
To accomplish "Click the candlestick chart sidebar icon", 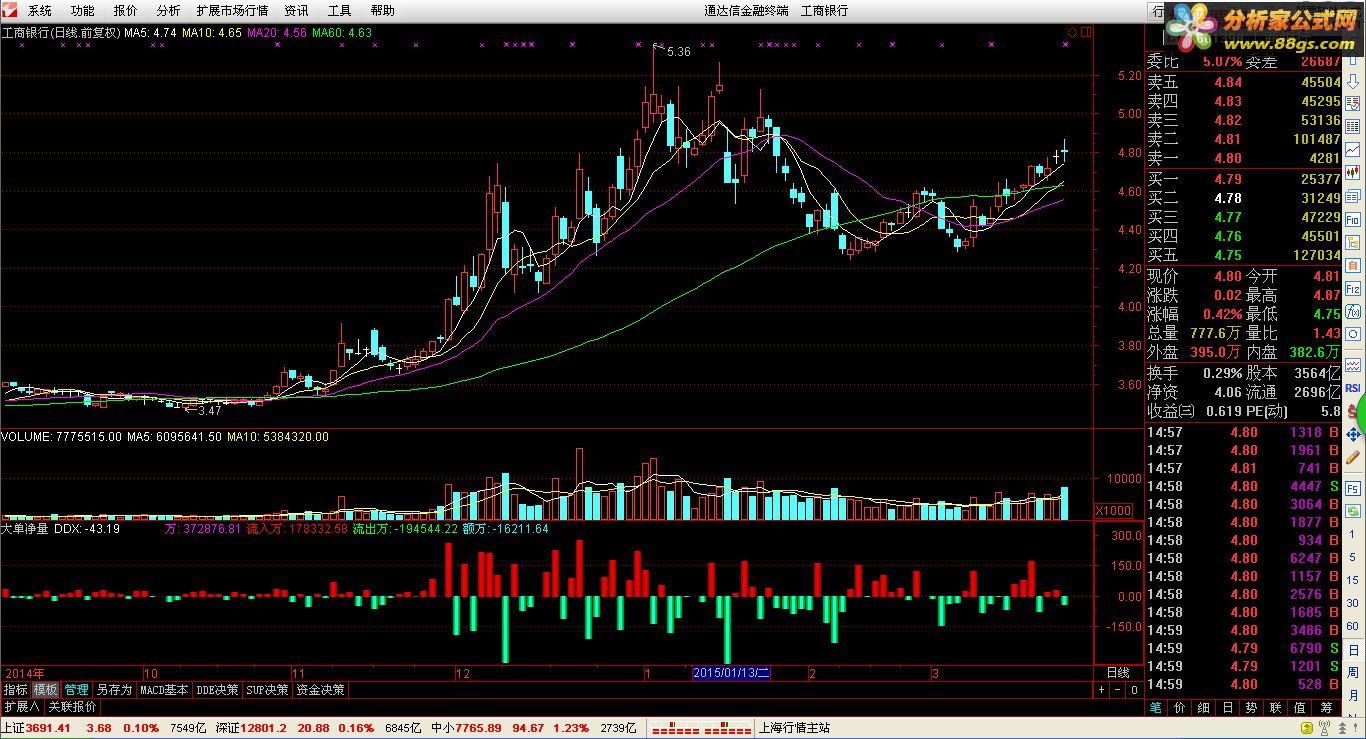I will tap(1353, 172).
